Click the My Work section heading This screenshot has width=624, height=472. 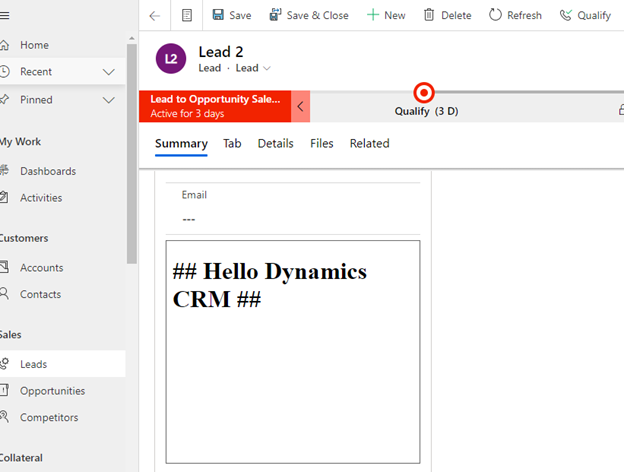[20, 142]
